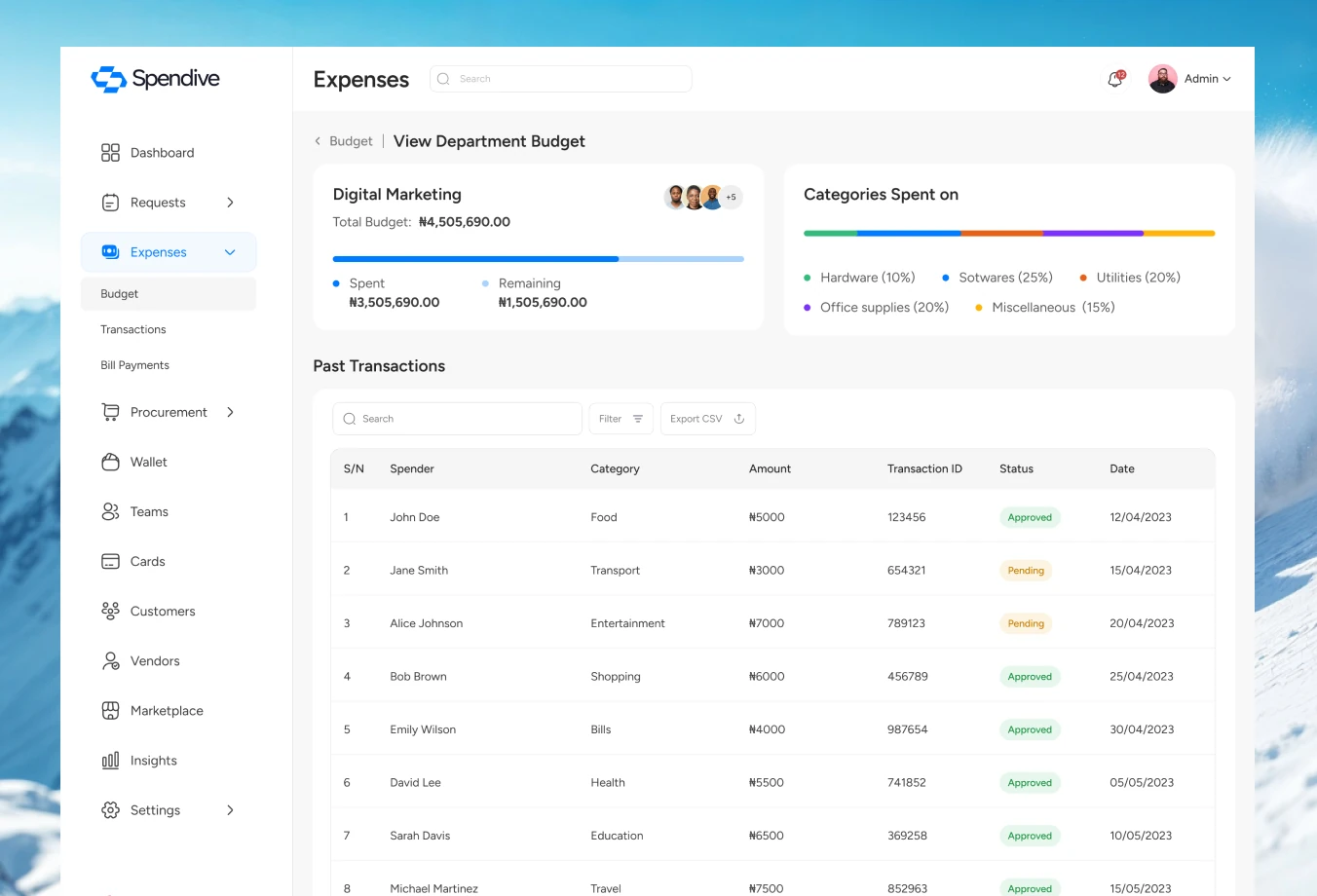Screen dimensions: 1317x896
Task: Open the Wallet icon in sidebar
Action: 110,462
